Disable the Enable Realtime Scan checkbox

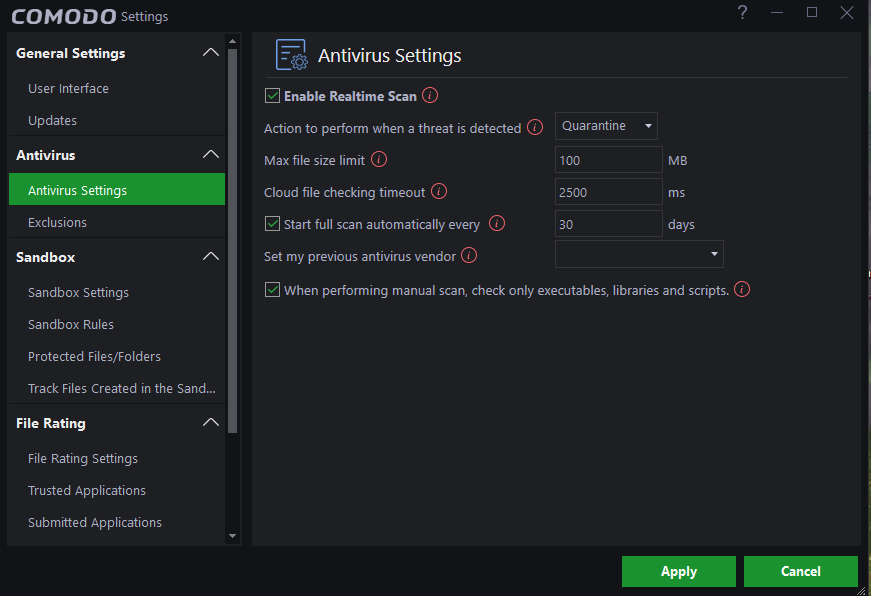click(x=272, y=96)
